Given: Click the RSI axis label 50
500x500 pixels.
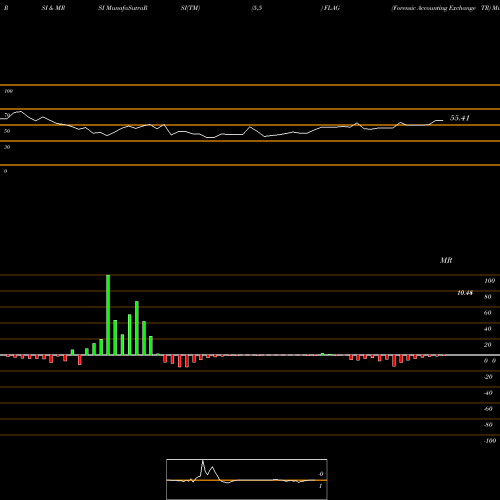Looking at the screenshot, I should click(7, 131).
